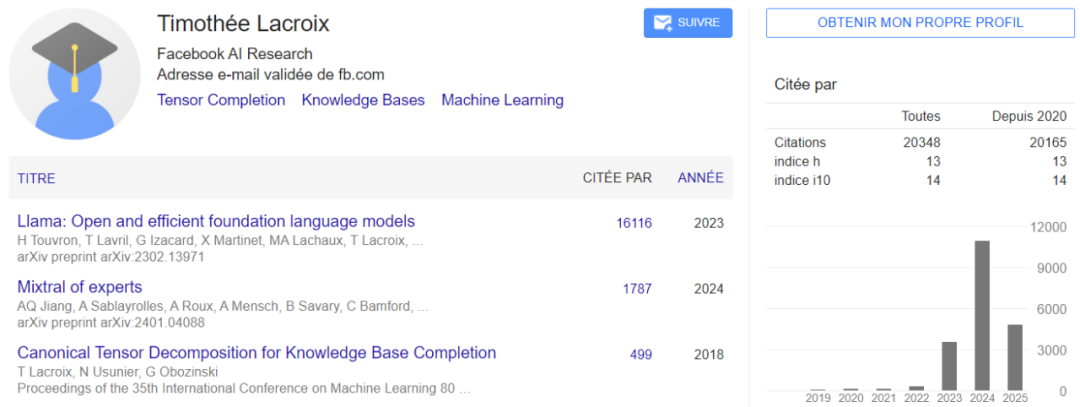Open the Tensor Completion interest link
This screenshot has width=1080, height=407.
221,100
